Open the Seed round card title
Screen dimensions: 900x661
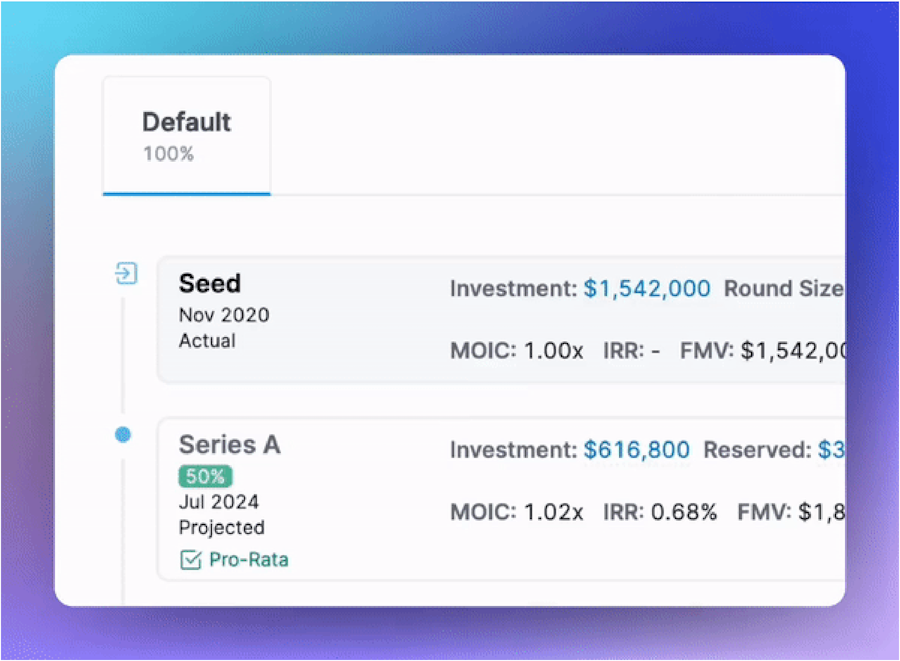point(210,283)
